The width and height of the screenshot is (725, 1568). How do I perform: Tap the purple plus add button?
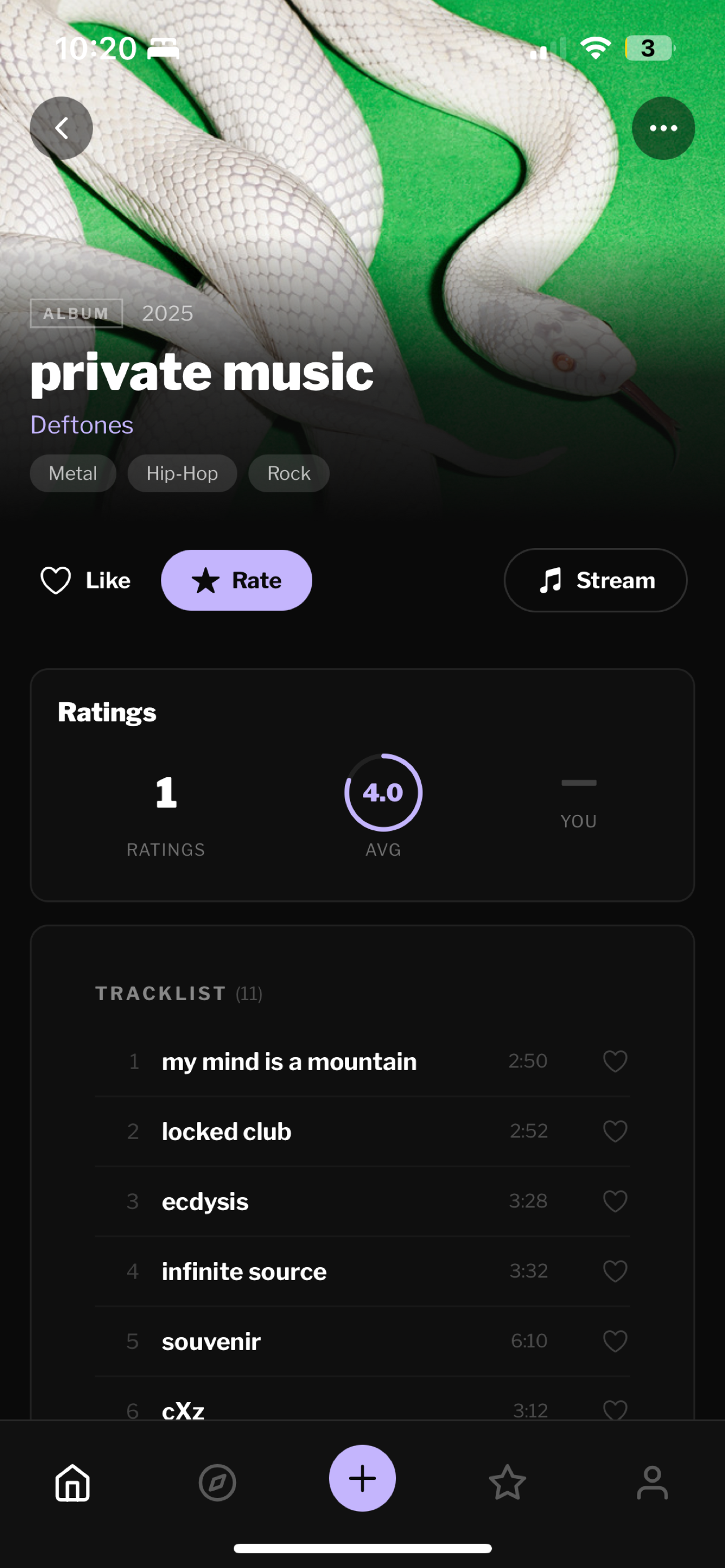click(362, 1478)
